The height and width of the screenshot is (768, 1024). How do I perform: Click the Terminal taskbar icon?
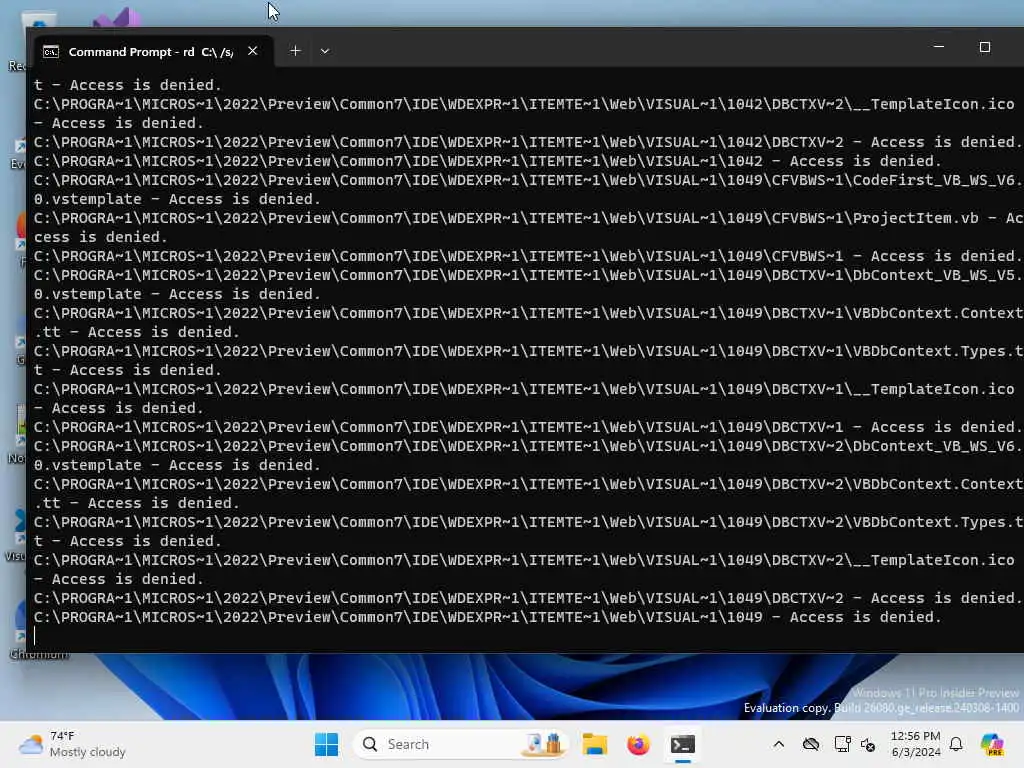click(x=682, y=744)
